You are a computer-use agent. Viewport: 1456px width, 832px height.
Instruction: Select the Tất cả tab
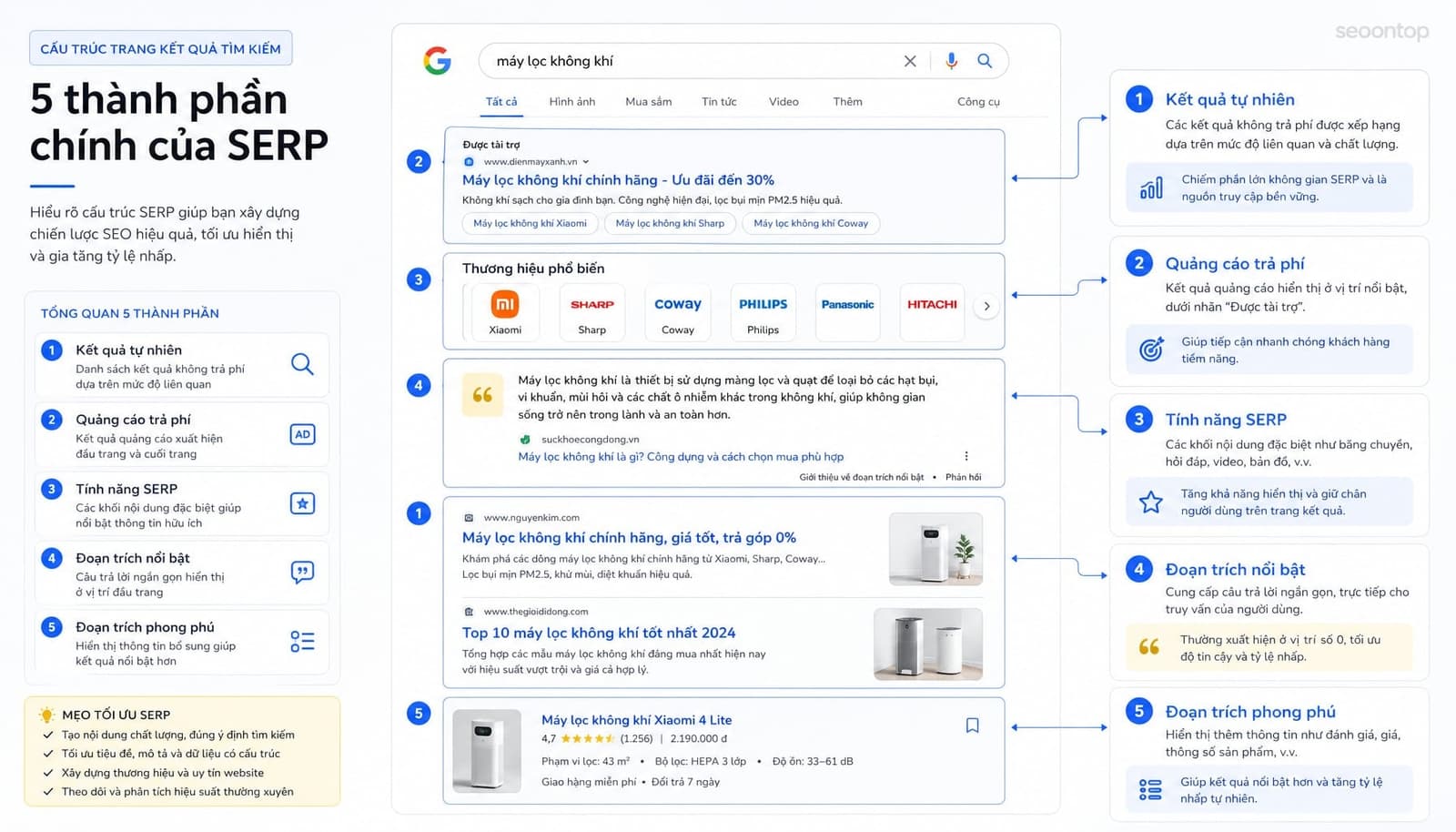click(501, 102)
